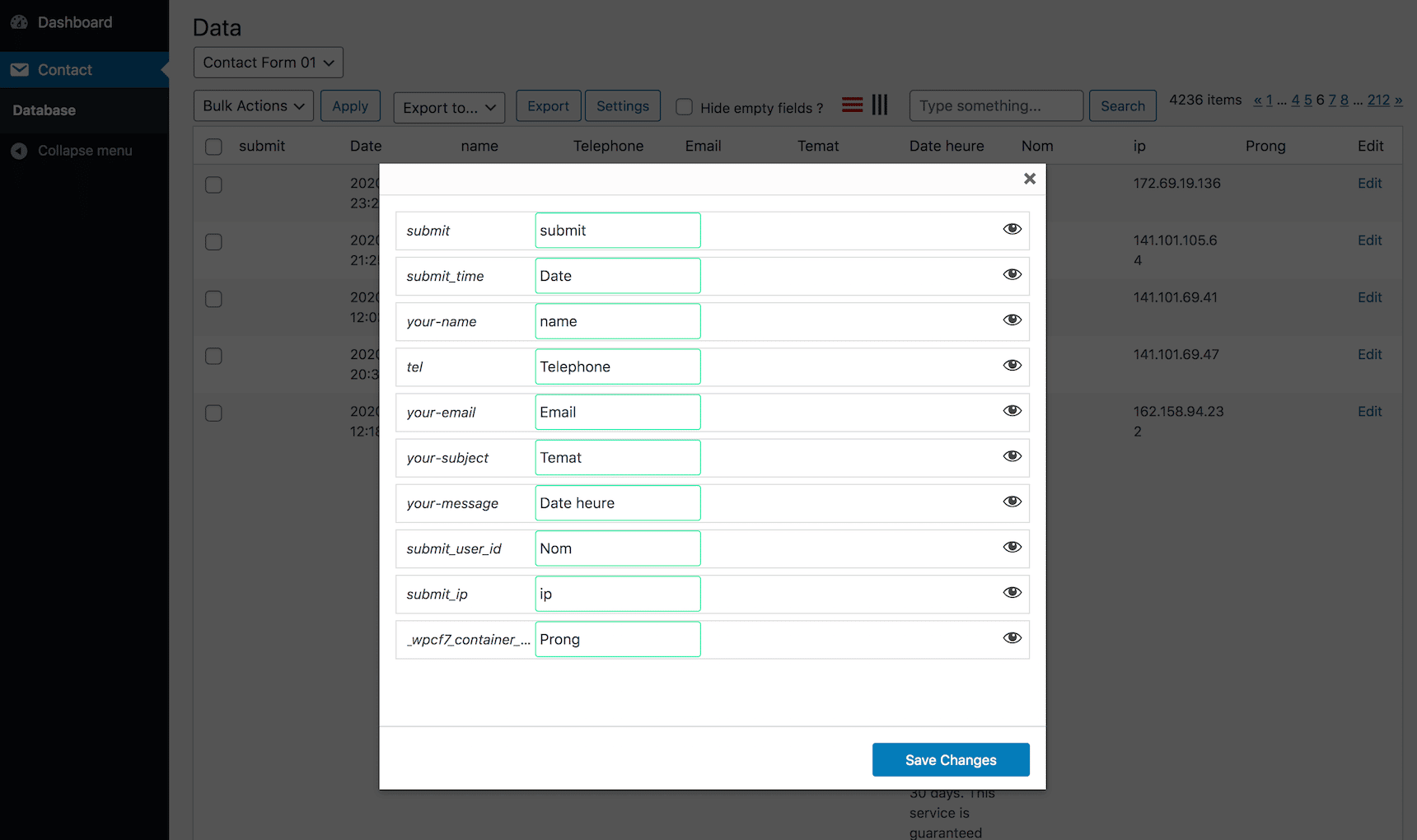Jump to page 212 via the pagination link
Screen dimensions: 1417x840
pyautogui.click(x=1377, y=100)
